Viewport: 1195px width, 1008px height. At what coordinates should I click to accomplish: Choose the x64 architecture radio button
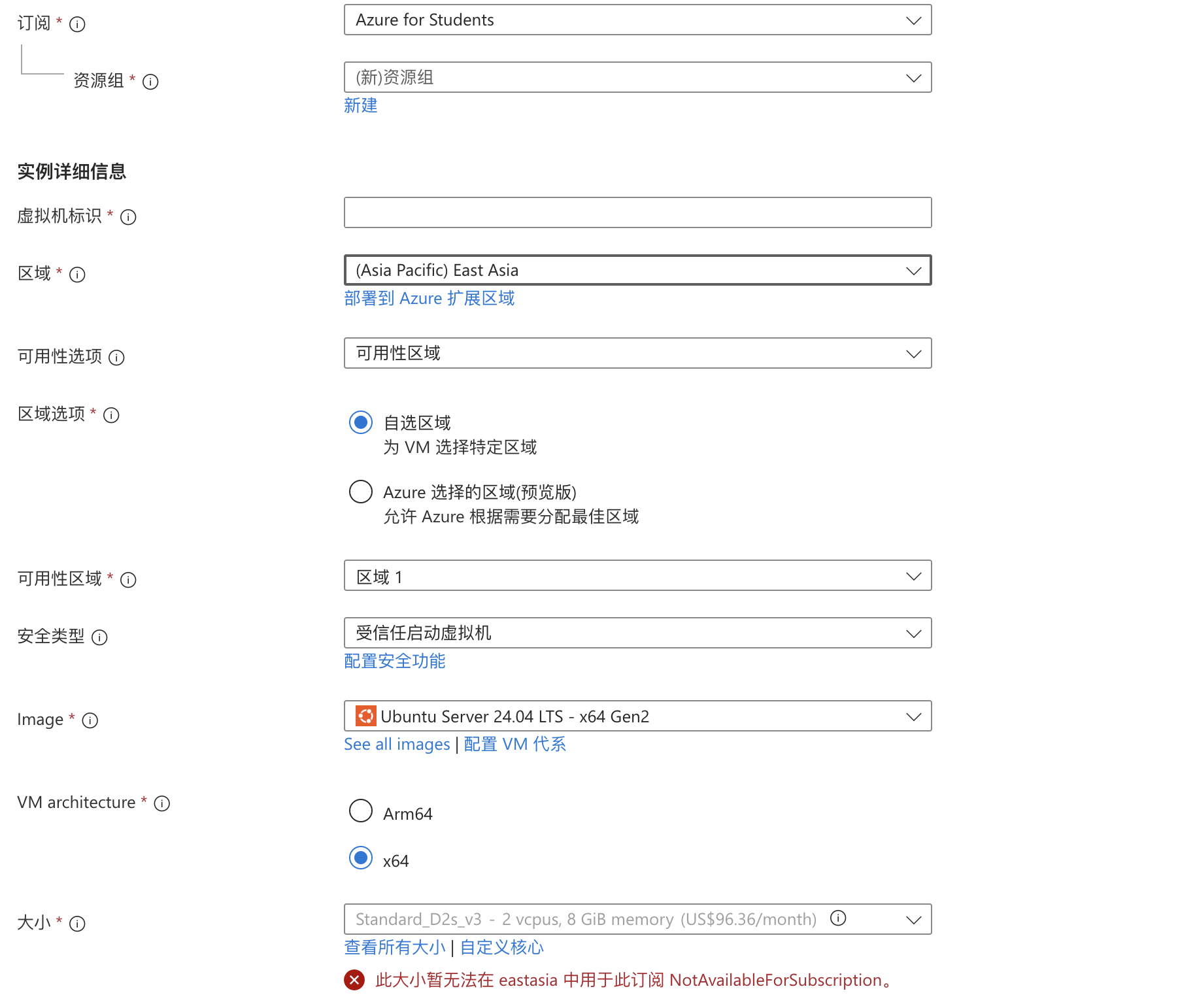pos(361,858)
